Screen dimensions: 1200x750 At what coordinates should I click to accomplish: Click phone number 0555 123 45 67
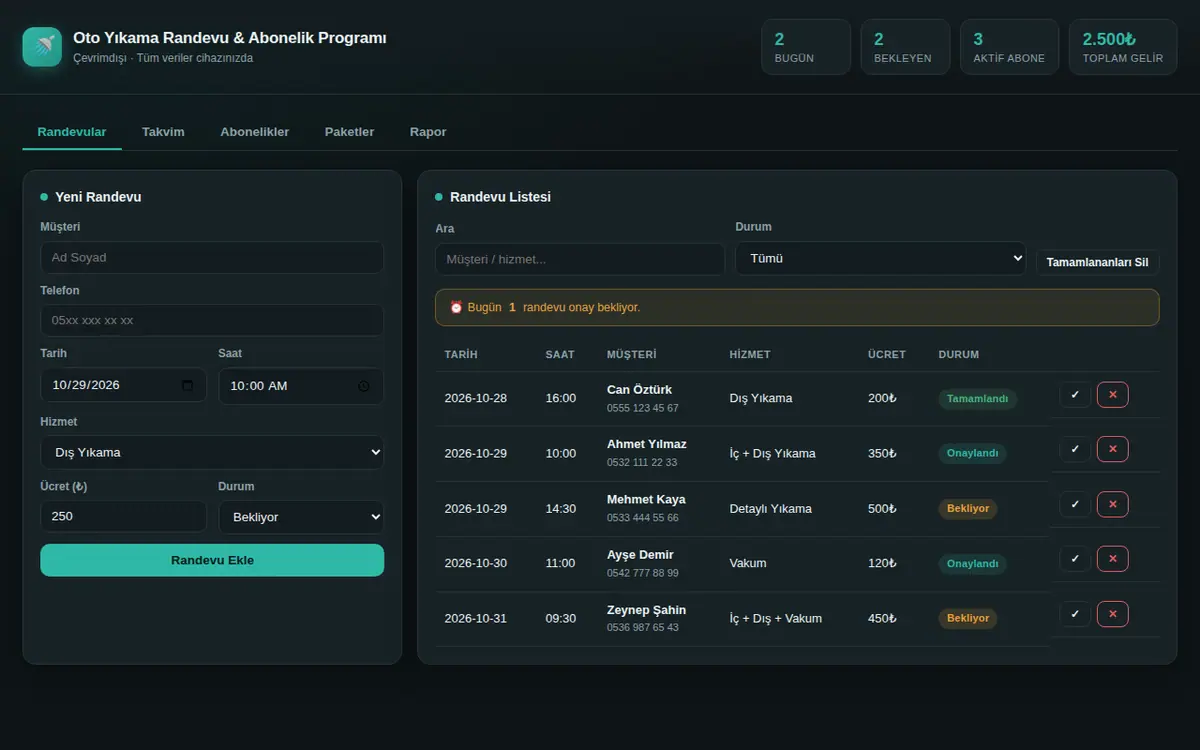[x=643, y=408]
